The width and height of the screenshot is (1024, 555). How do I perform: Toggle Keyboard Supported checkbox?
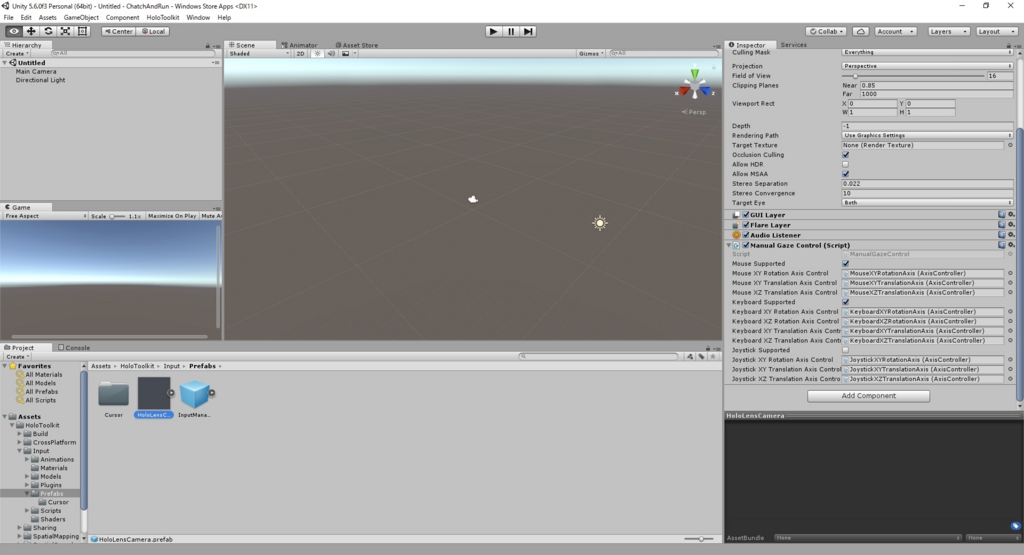(846, 302)
